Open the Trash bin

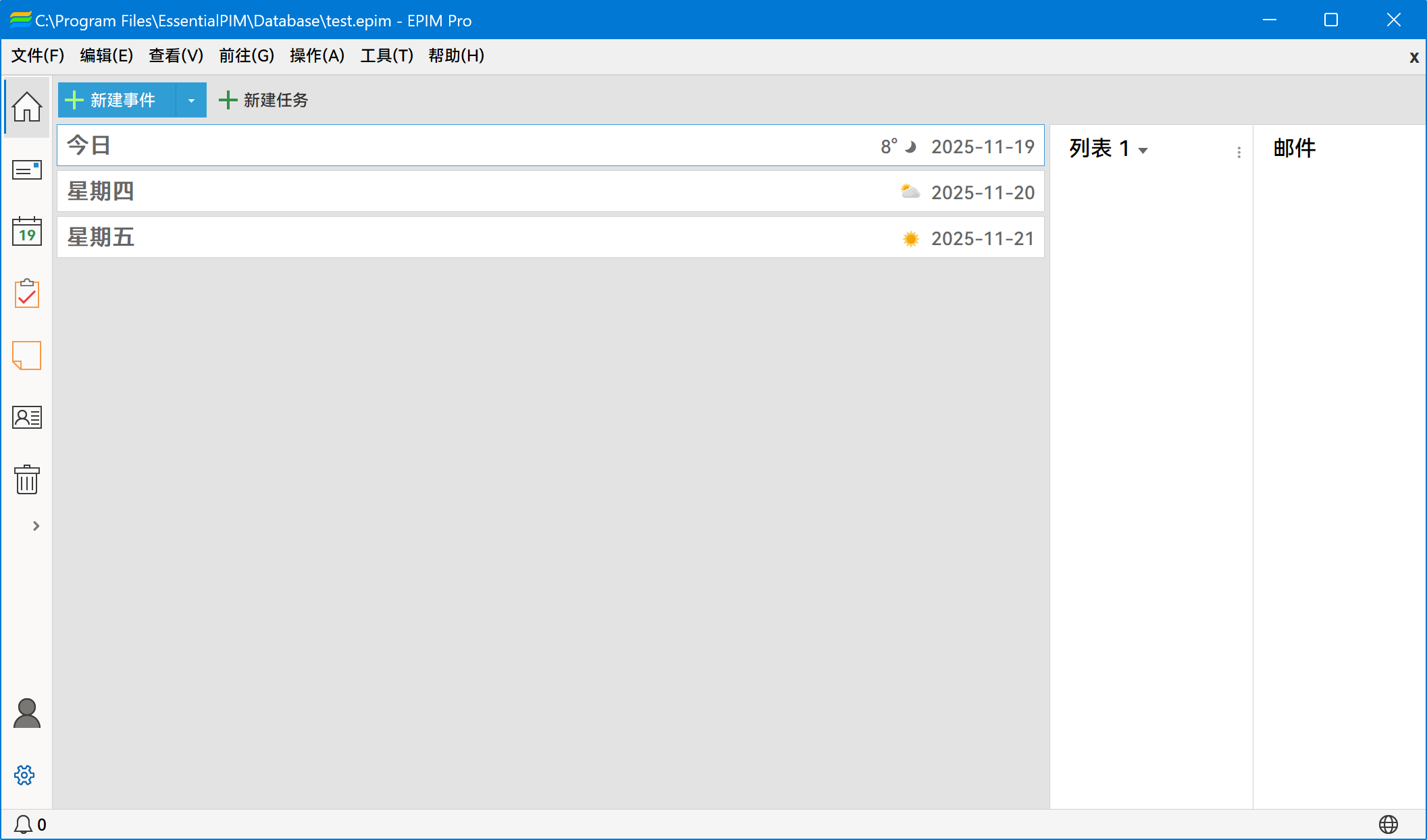click(26, 479)
